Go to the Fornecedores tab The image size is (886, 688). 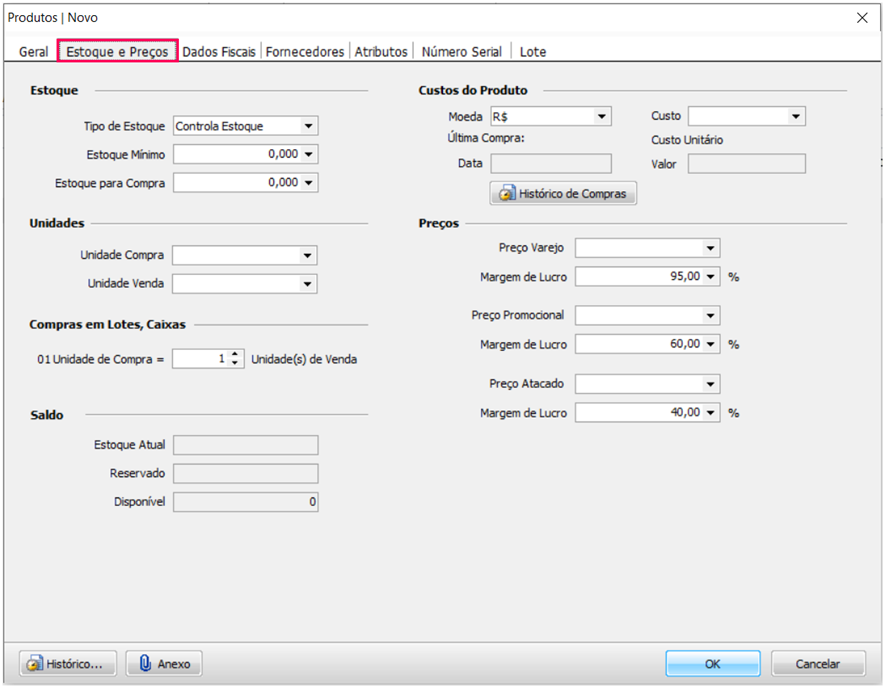305,51
